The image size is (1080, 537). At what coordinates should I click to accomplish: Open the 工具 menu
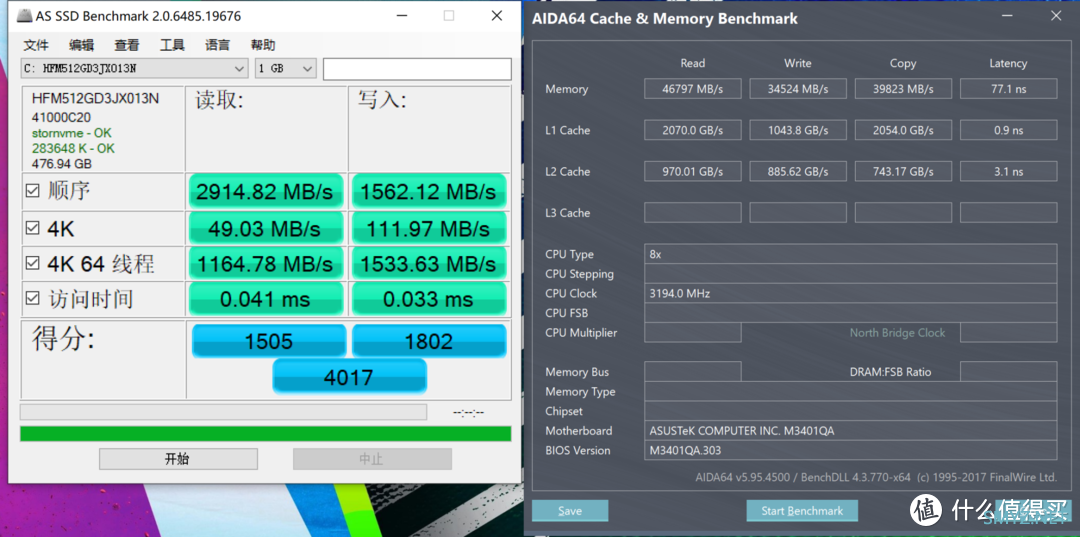pos(172,45)
